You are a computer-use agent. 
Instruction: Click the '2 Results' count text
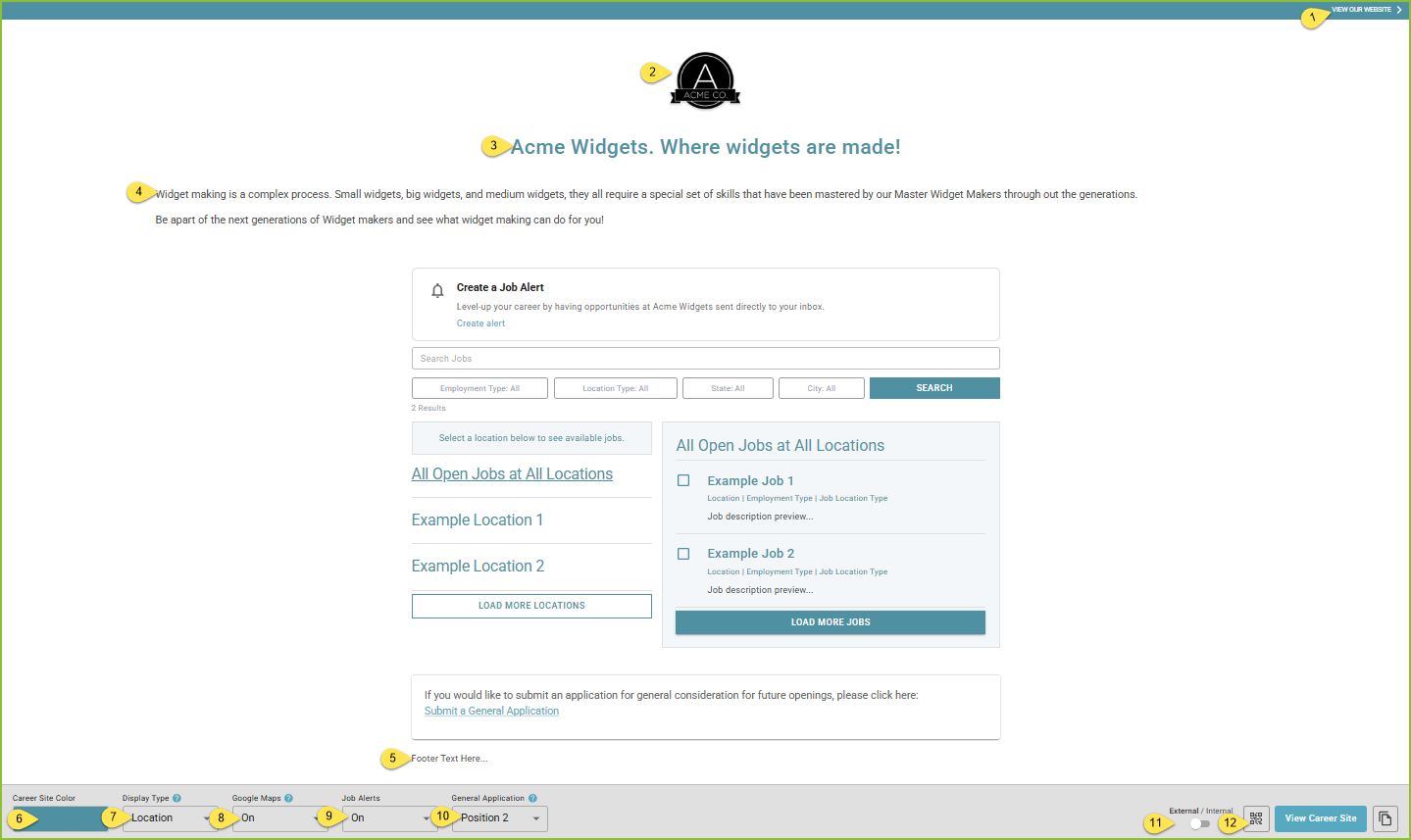(x=428, y=408)
